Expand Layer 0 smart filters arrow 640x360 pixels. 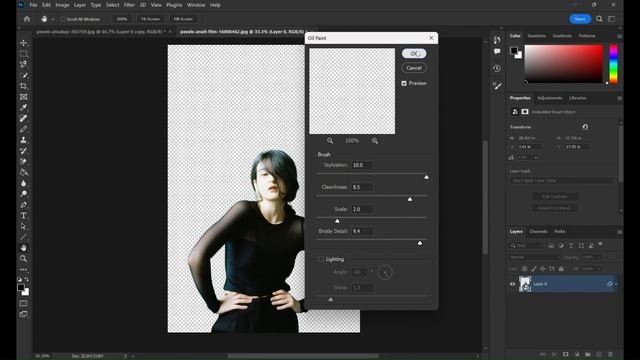coord(616,284)
